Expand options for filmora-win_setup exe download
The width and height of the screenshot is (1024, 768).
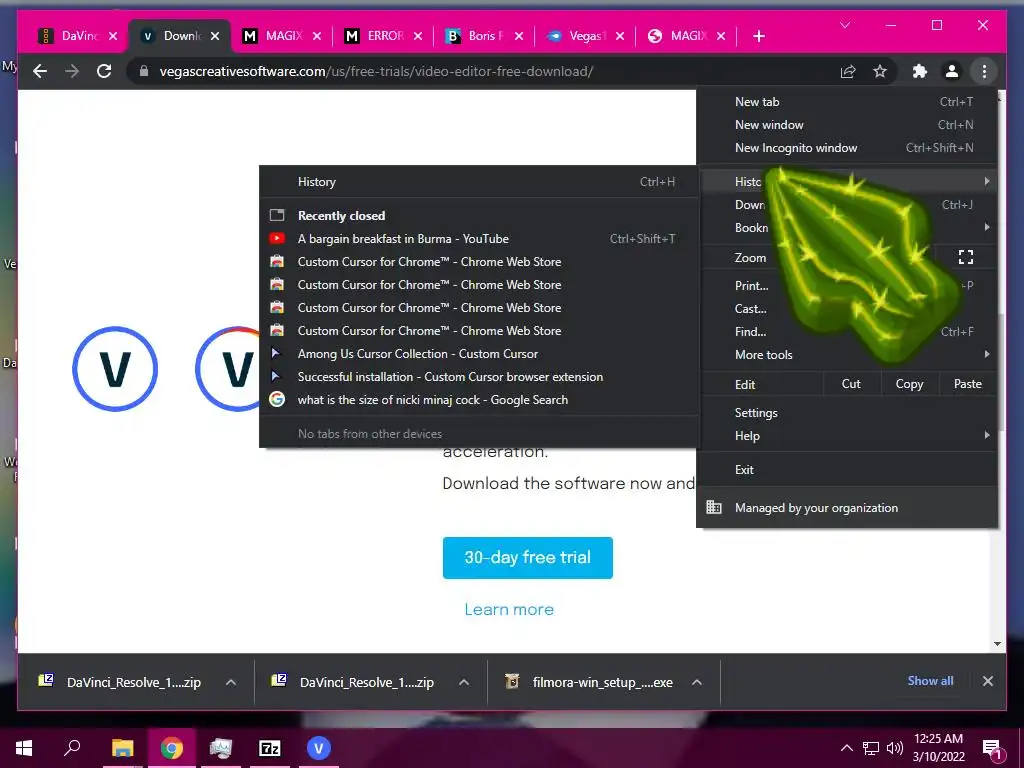point(697,682)
